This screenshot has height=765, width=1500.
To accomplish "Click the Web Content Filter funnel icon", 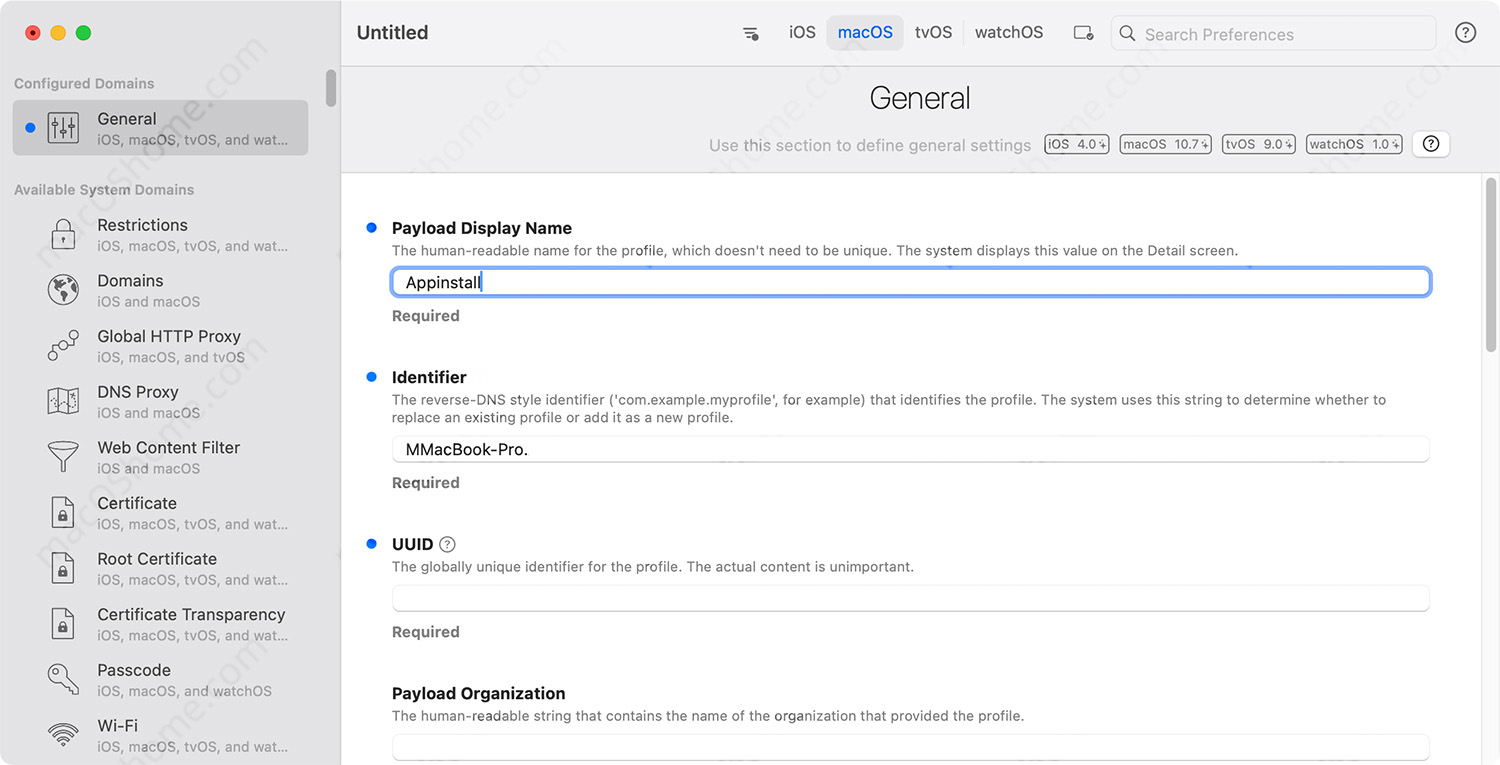I will coord(63,457).
